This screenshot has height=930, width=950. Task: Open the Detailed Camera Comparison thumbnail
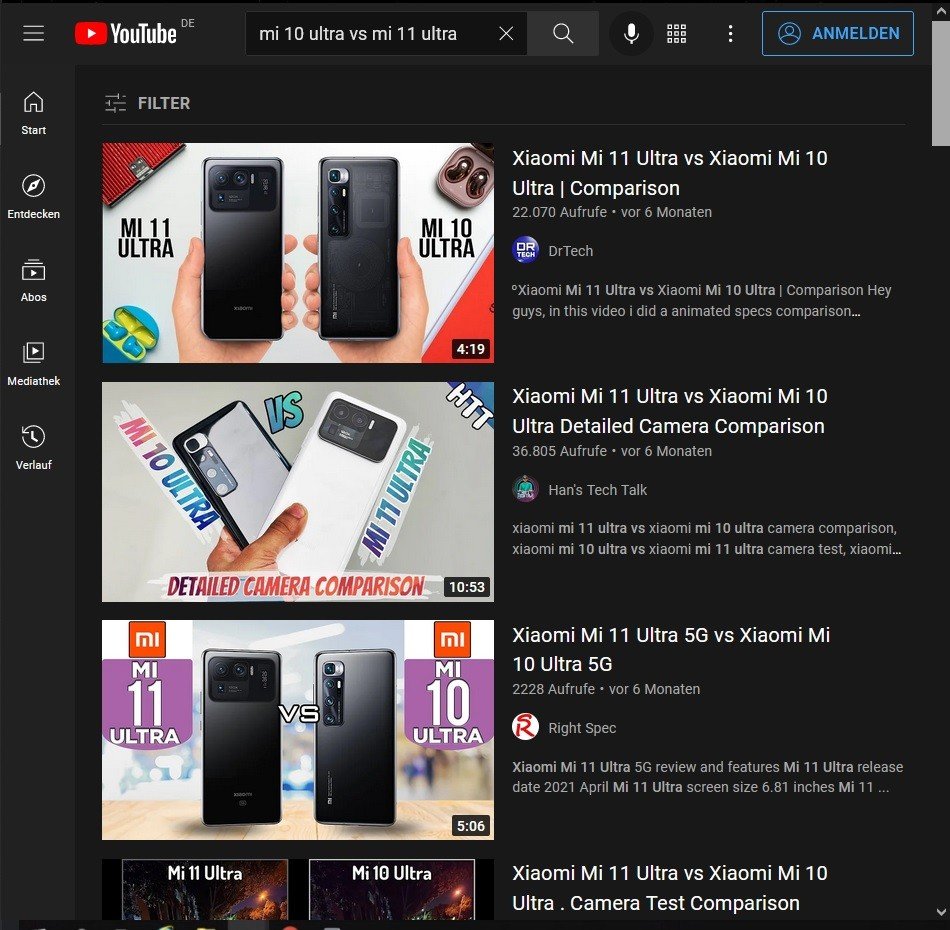[x=297, y=491]
